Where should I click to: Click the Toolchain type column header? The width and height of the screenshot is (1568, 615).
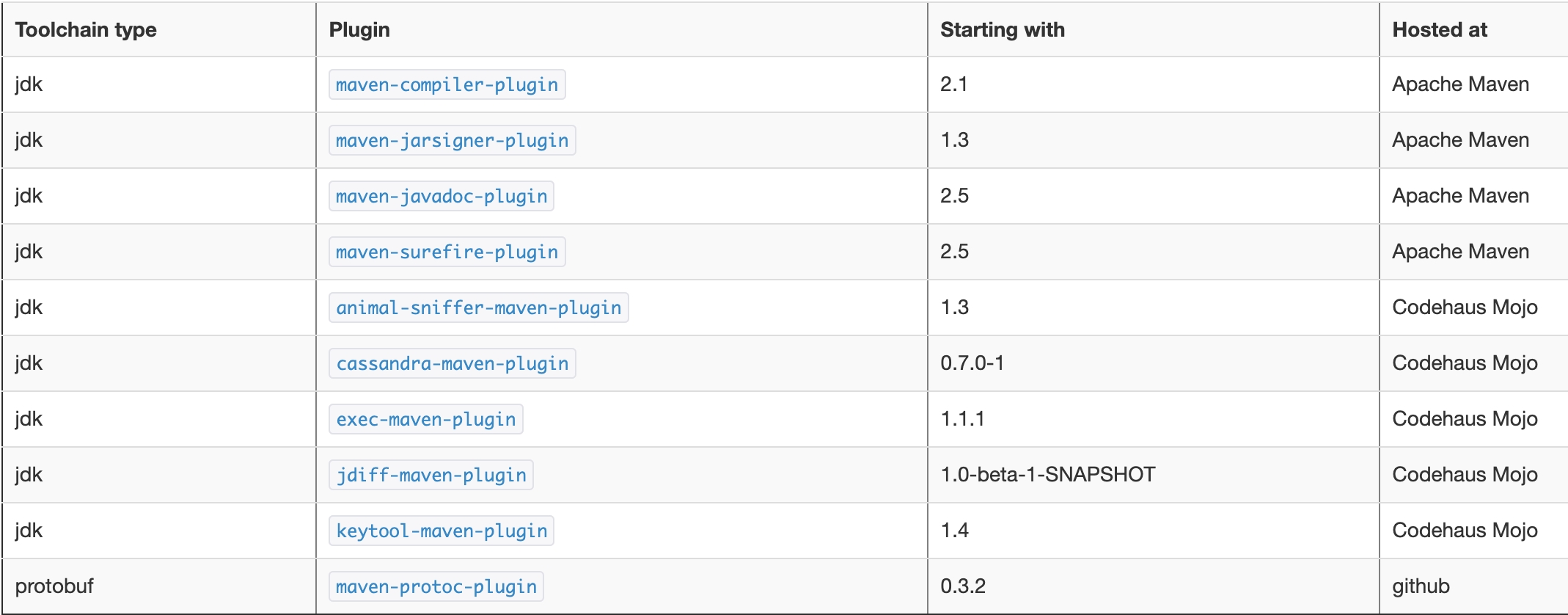point(86,30)
